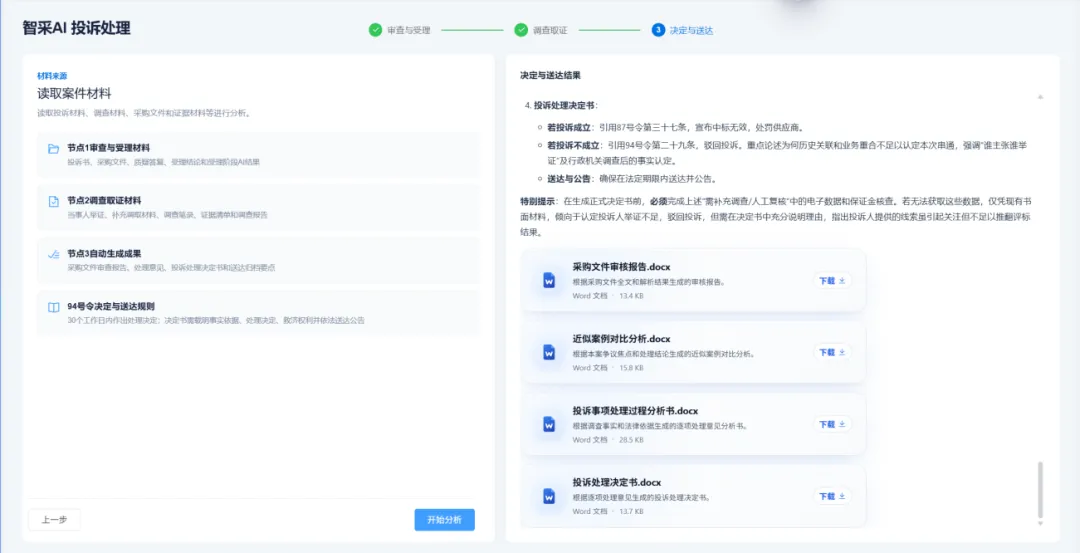
Task: Click the 读取案件材料 heading
Action: (x=74, y=93)
